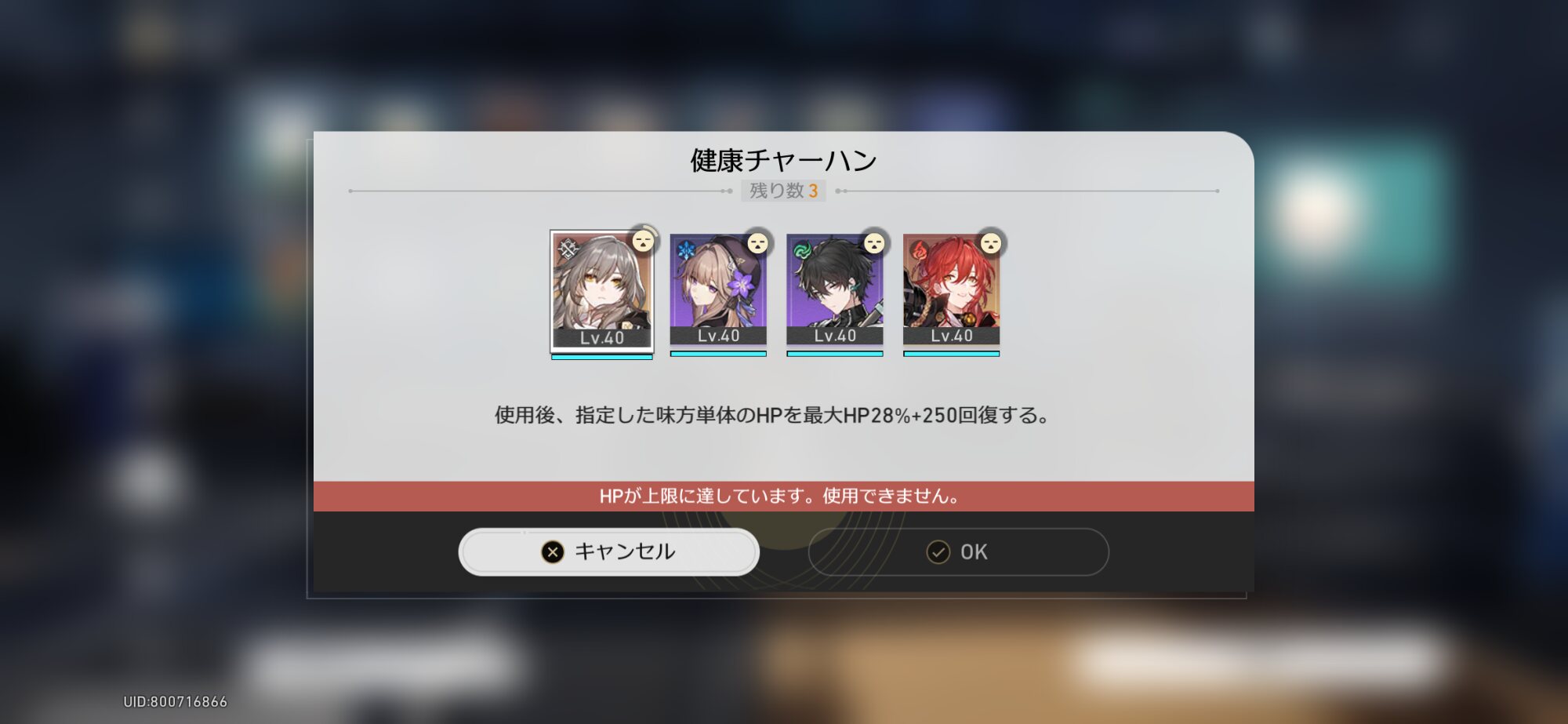This screenshot has width=1568, height=724.
Task: Select the brown-haired girl with purple flower portrait
Action: pos(718,289)
